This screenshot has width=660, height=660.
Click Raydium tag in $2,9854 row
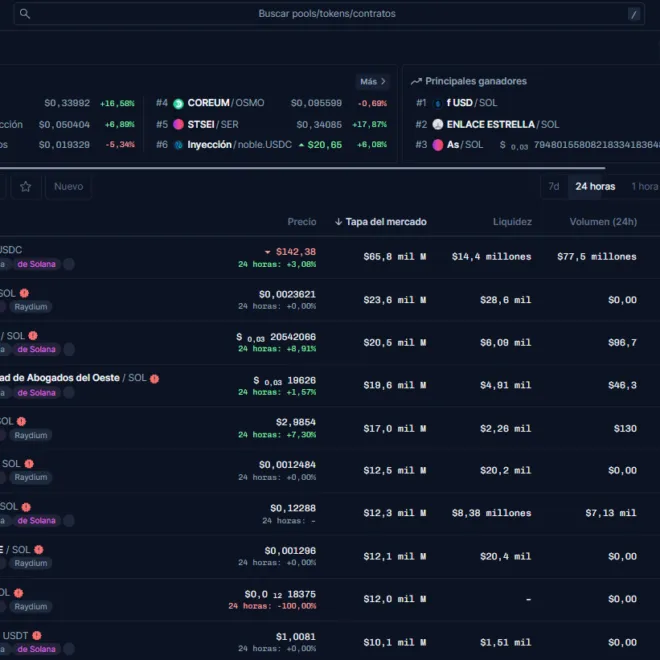pyautogui.click(x=31, y=435)
